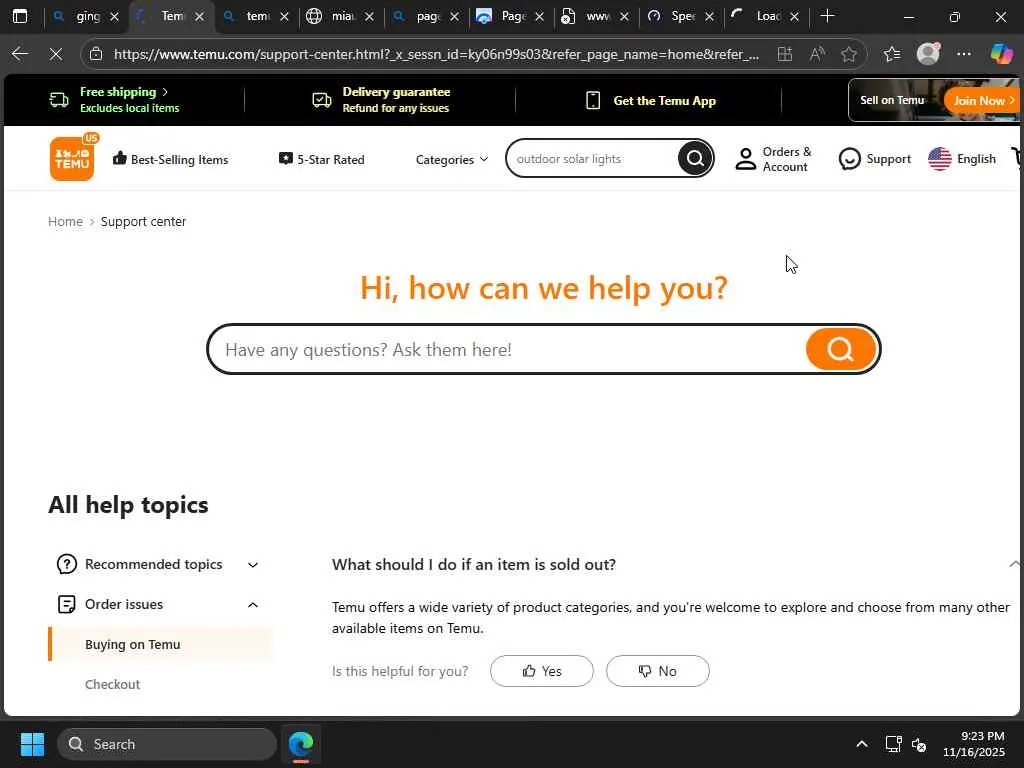Open the Copilot icon
This screenshot has height=768, width=1024.
(1001, 54)
